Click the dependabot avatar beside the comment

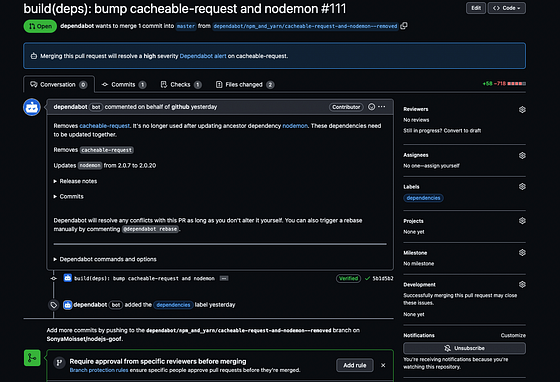[x=32, y=107]
